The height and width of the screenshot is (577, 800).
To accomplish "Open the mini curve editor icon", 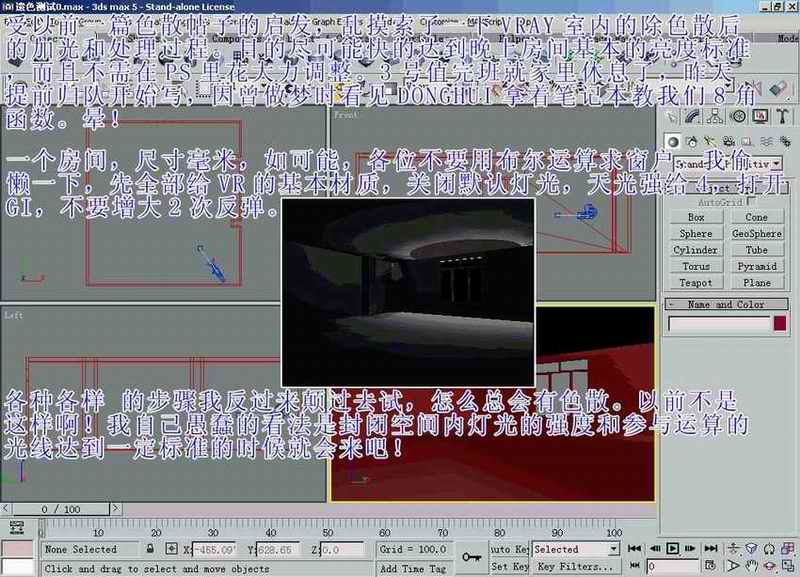I will tap(17, 528).
